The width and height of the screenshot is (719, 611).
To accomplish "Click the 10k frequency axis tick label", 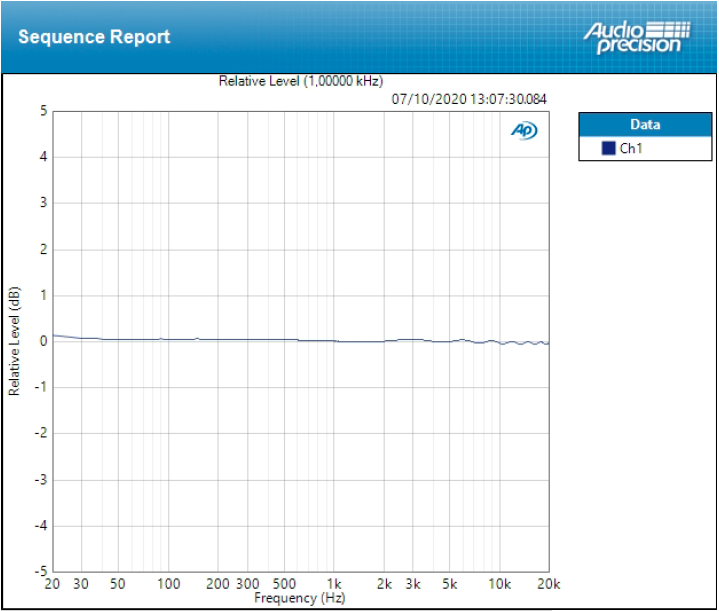I will [499, 584].
